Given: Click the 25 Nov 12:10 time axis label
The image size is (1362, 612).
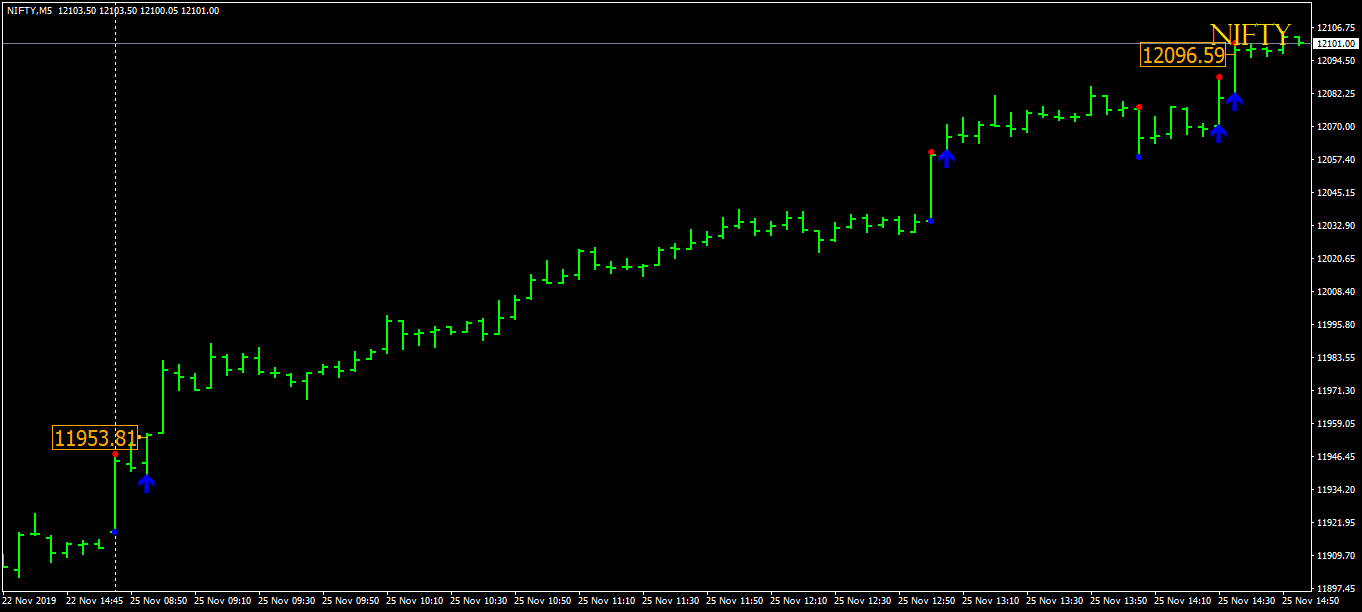Looking at the screenshot, I should pyautogui.click(x=799, y=602).
